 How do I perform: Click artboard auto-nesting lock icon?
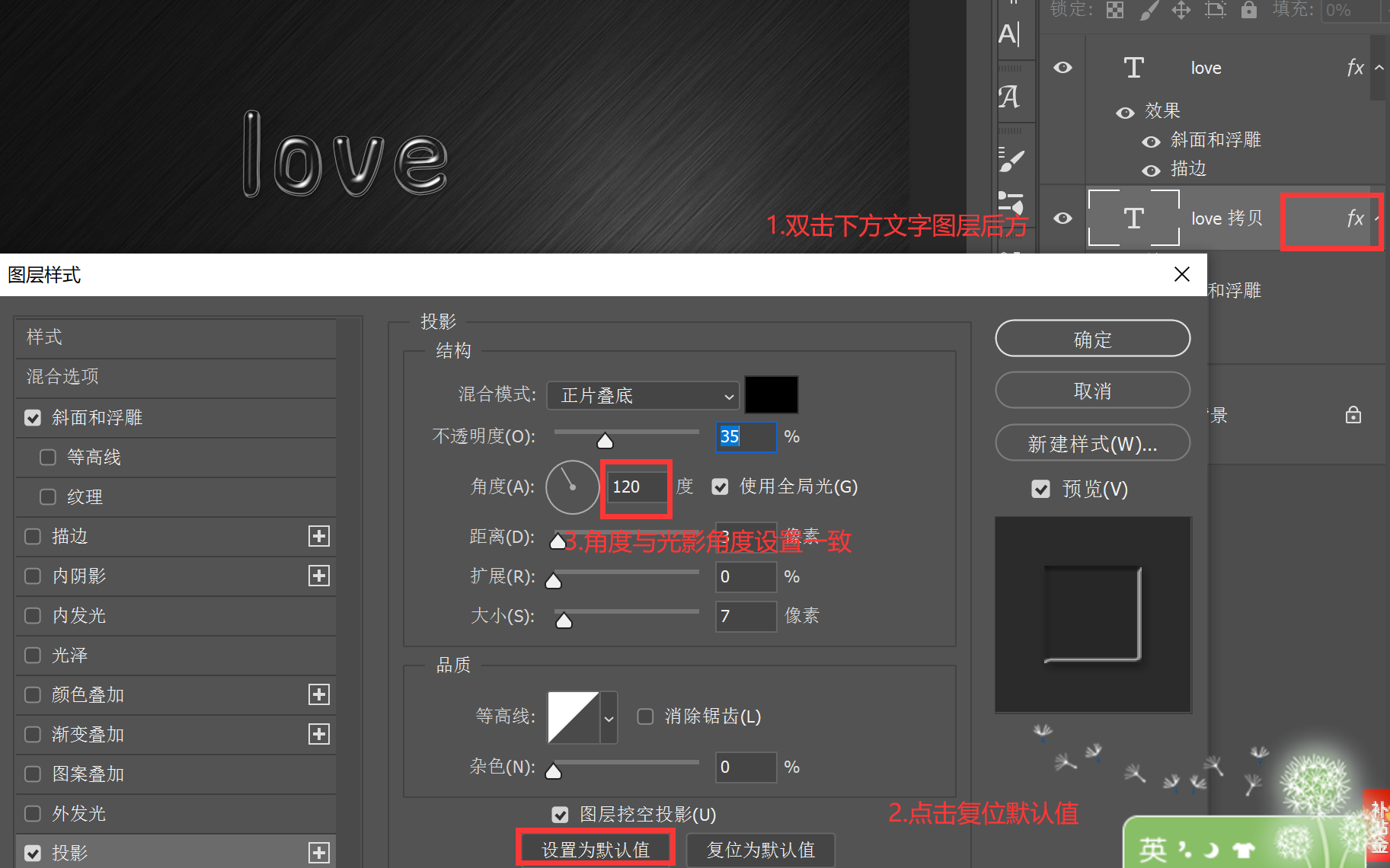1215,10
